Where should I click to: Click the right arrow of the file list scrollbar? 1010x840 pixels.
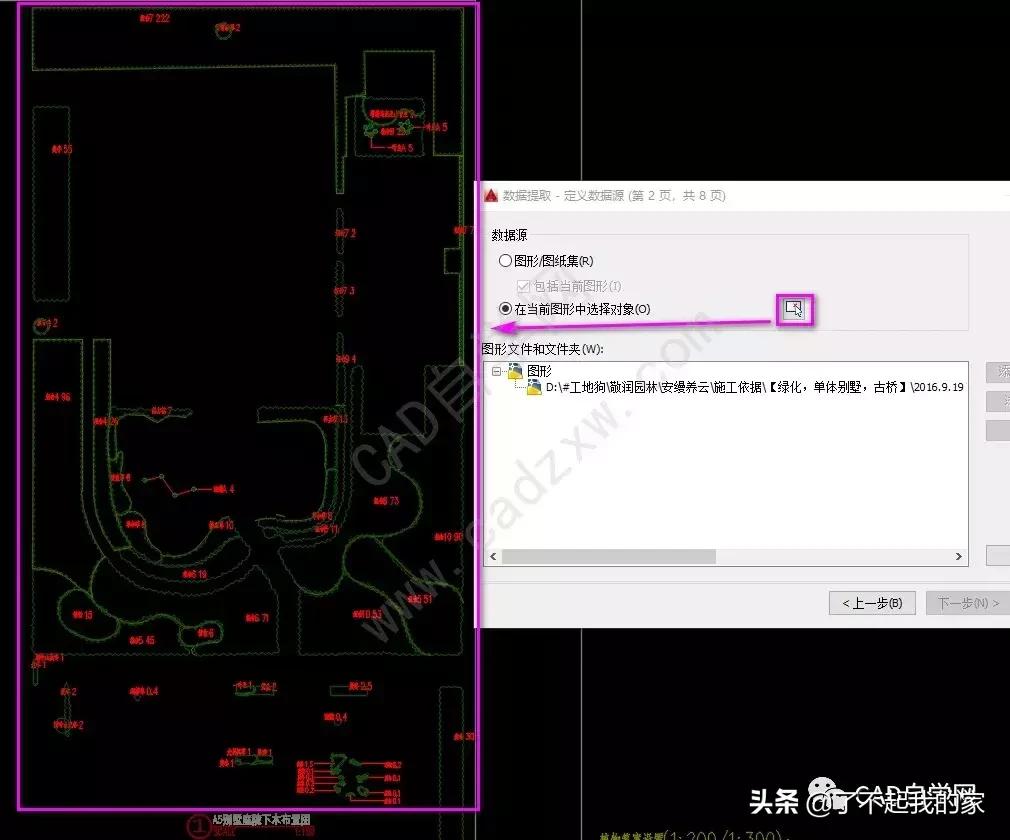click(958, 556)
